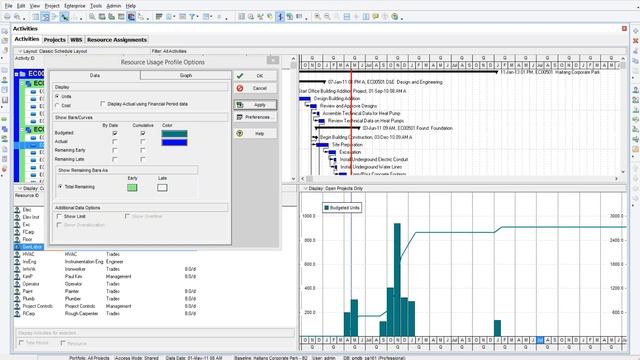Click the Print icon in the toolbar
The image size is (640, 360).
pos(7,17)
